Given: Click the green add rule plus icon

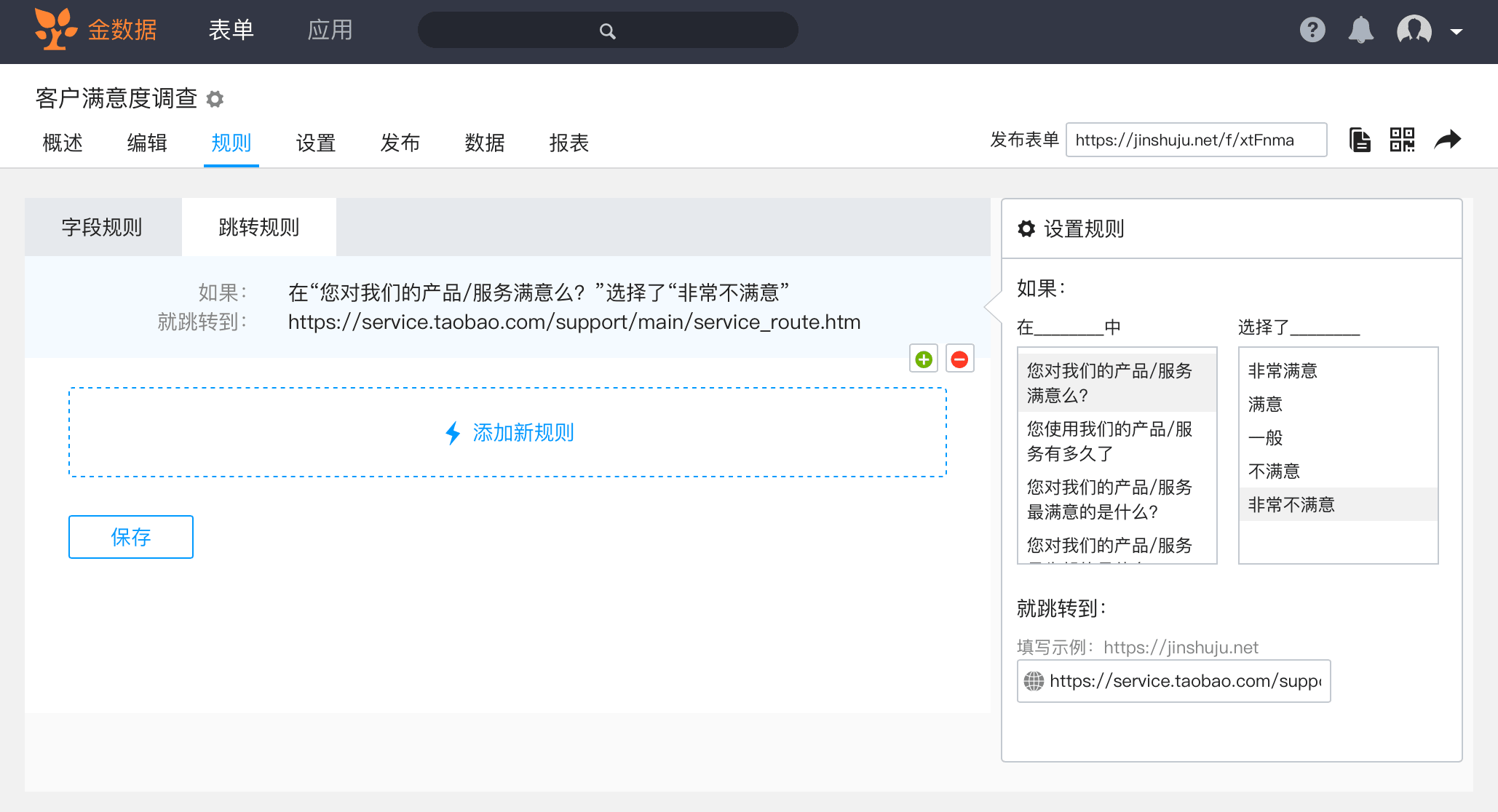Looking at the screenshot, I should point(924,359).
